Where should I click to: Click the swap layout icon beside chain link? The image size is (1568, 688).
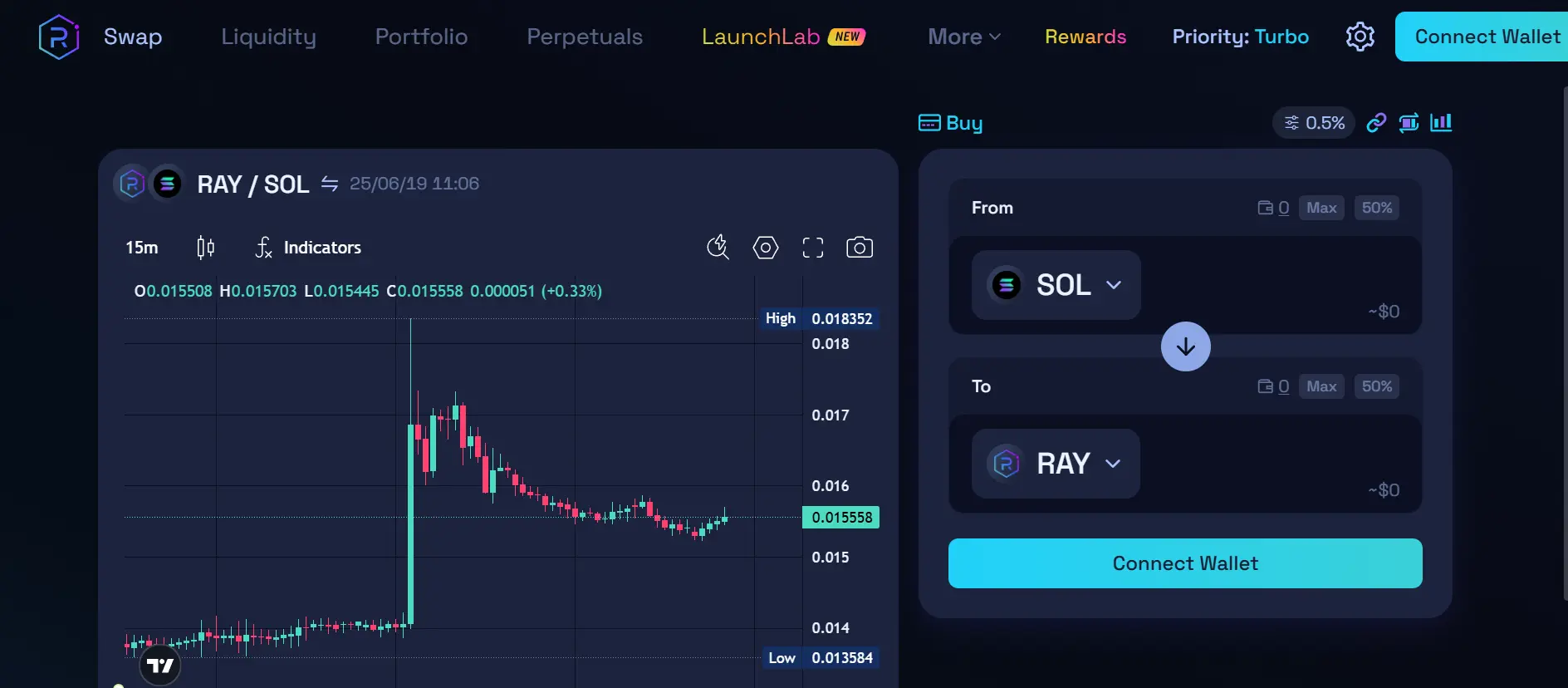(x=1409, y=123)
